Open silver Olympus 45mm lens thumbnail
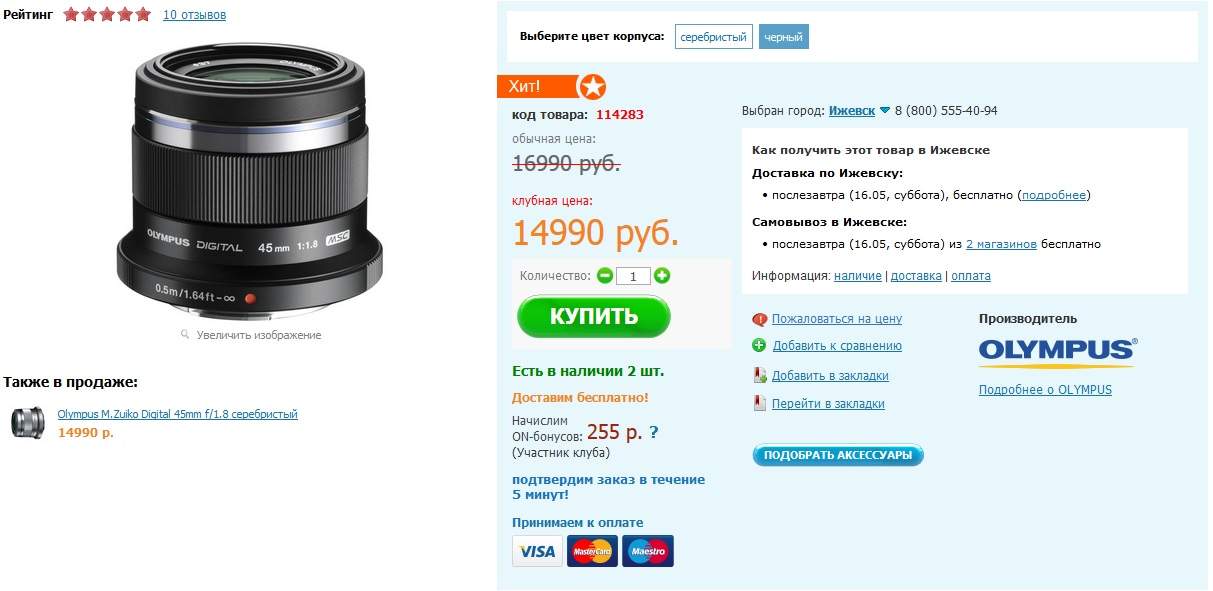Screen dimensions: 1213x591 (x=28, y=423)
